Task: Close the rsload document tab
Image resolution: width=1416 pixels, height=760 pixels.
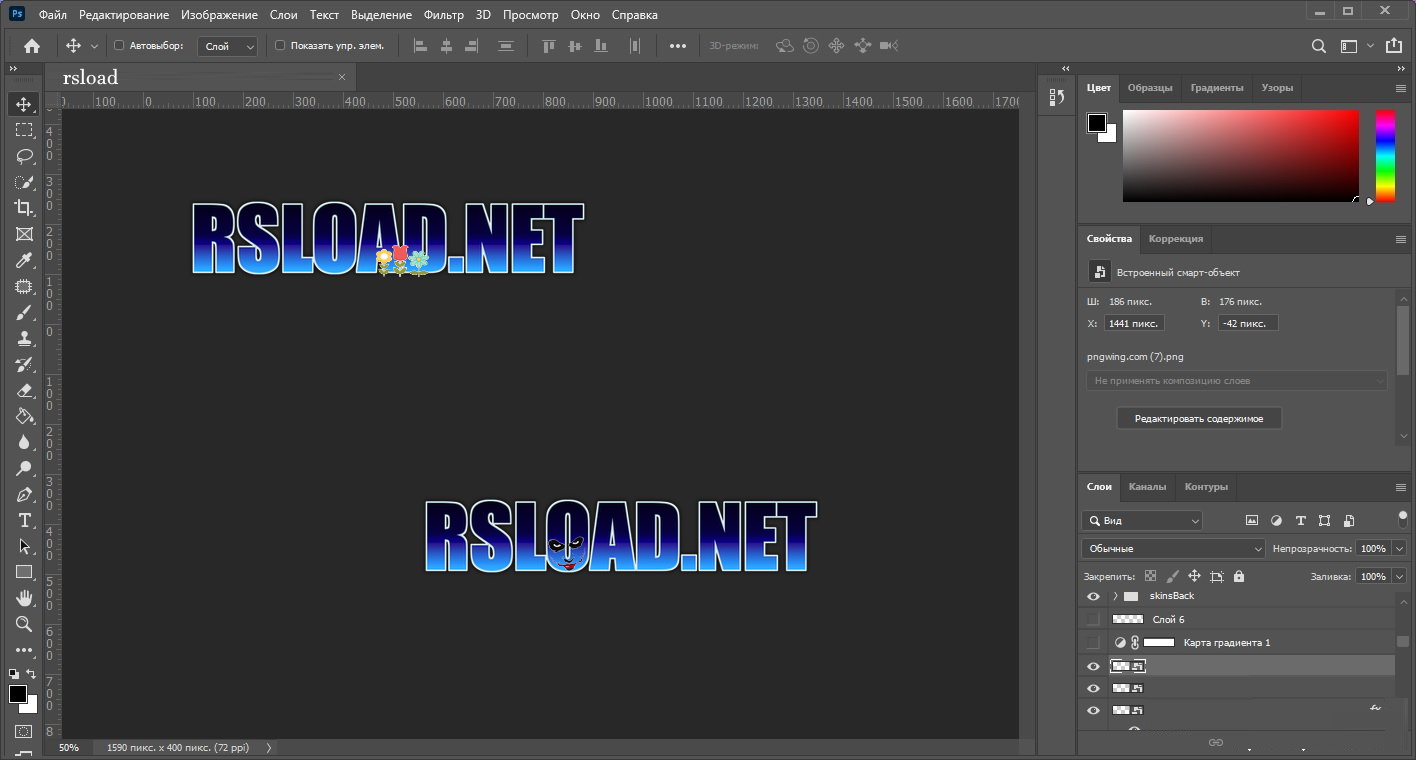Action: coord(342,77)
